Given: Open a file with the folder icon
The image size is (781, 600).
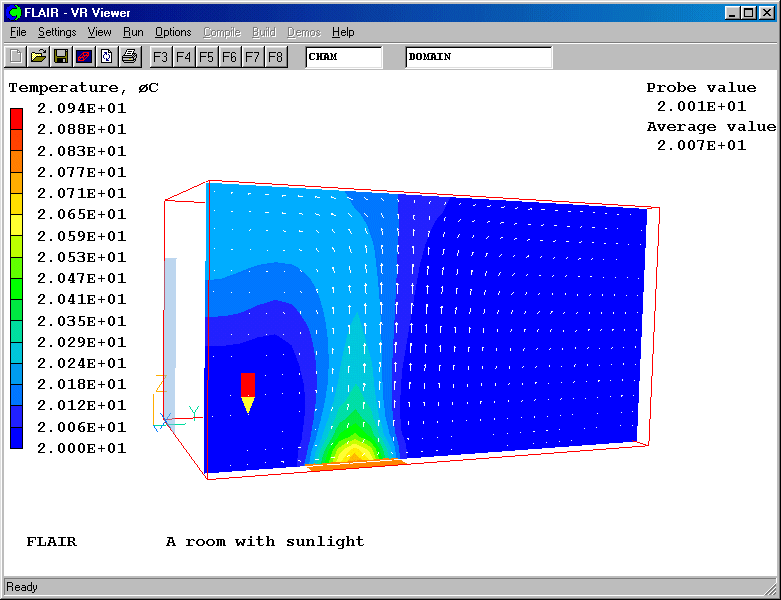Looking at the screenshot, I should click(38, 57).
